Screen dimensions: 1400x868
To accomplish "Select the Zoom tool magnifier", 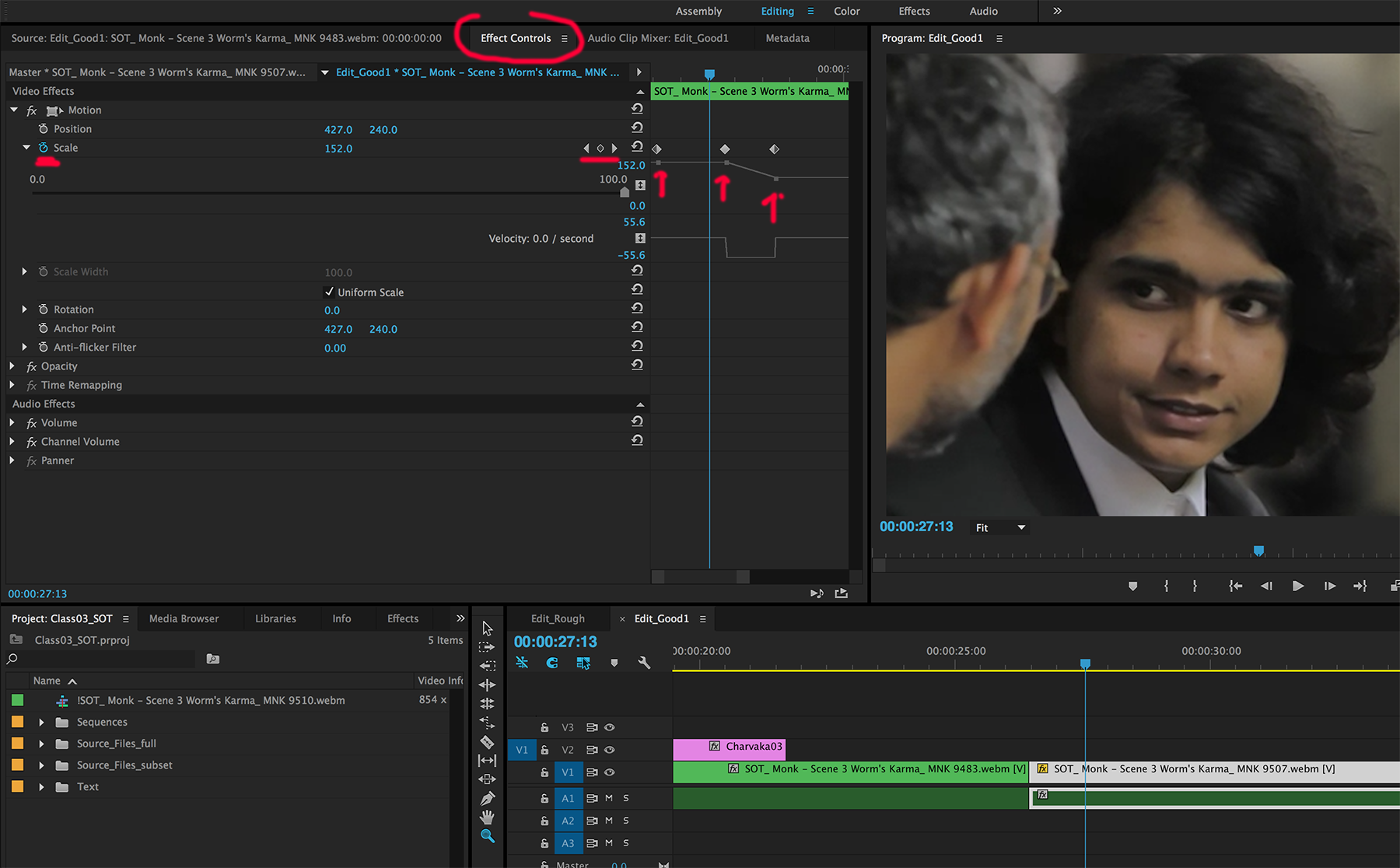I will (x=487, y=836).
